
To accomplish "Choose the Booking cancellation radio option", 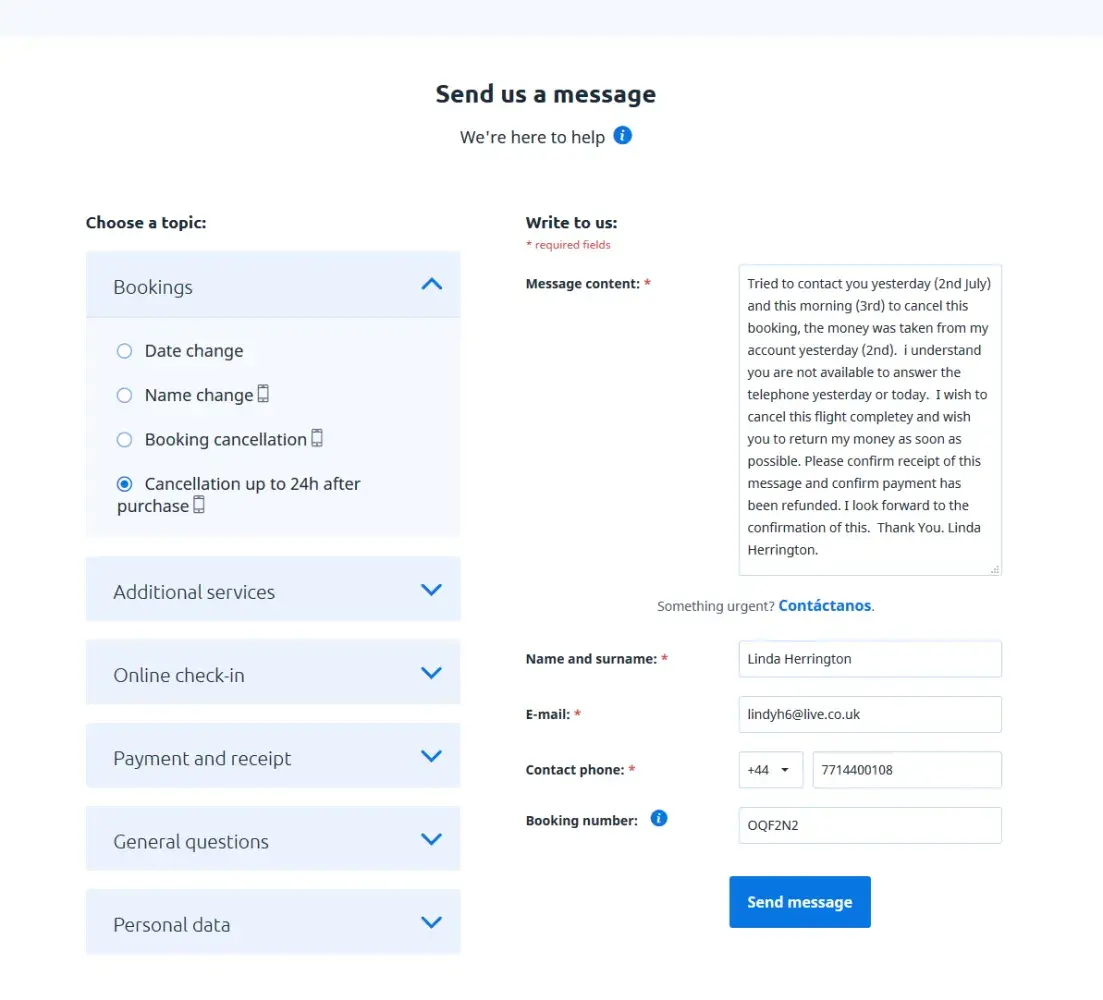I will [x=124, y=439].
